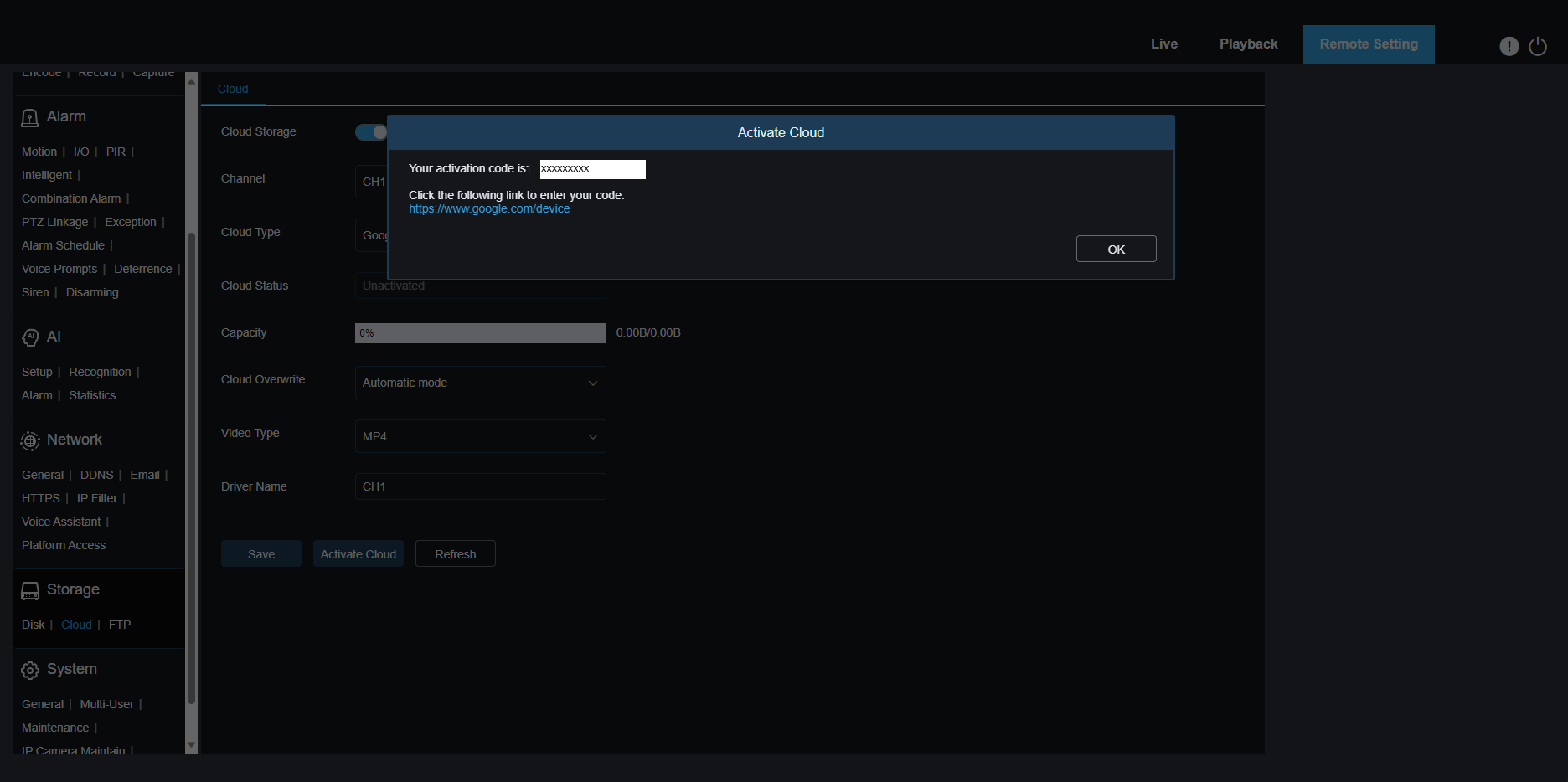Click the activation code field
The image size is (1568, 782).
point(592,169)
